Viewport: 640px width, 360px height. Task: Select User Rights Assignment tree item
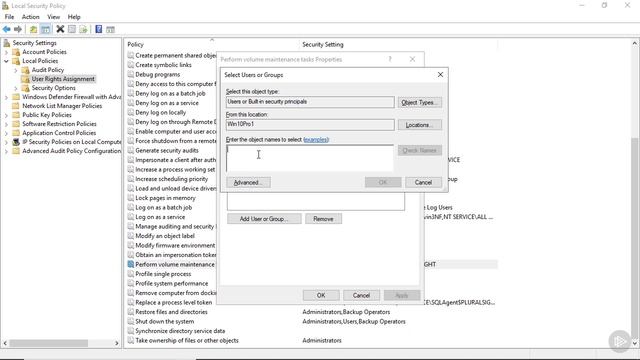point(63,79)
